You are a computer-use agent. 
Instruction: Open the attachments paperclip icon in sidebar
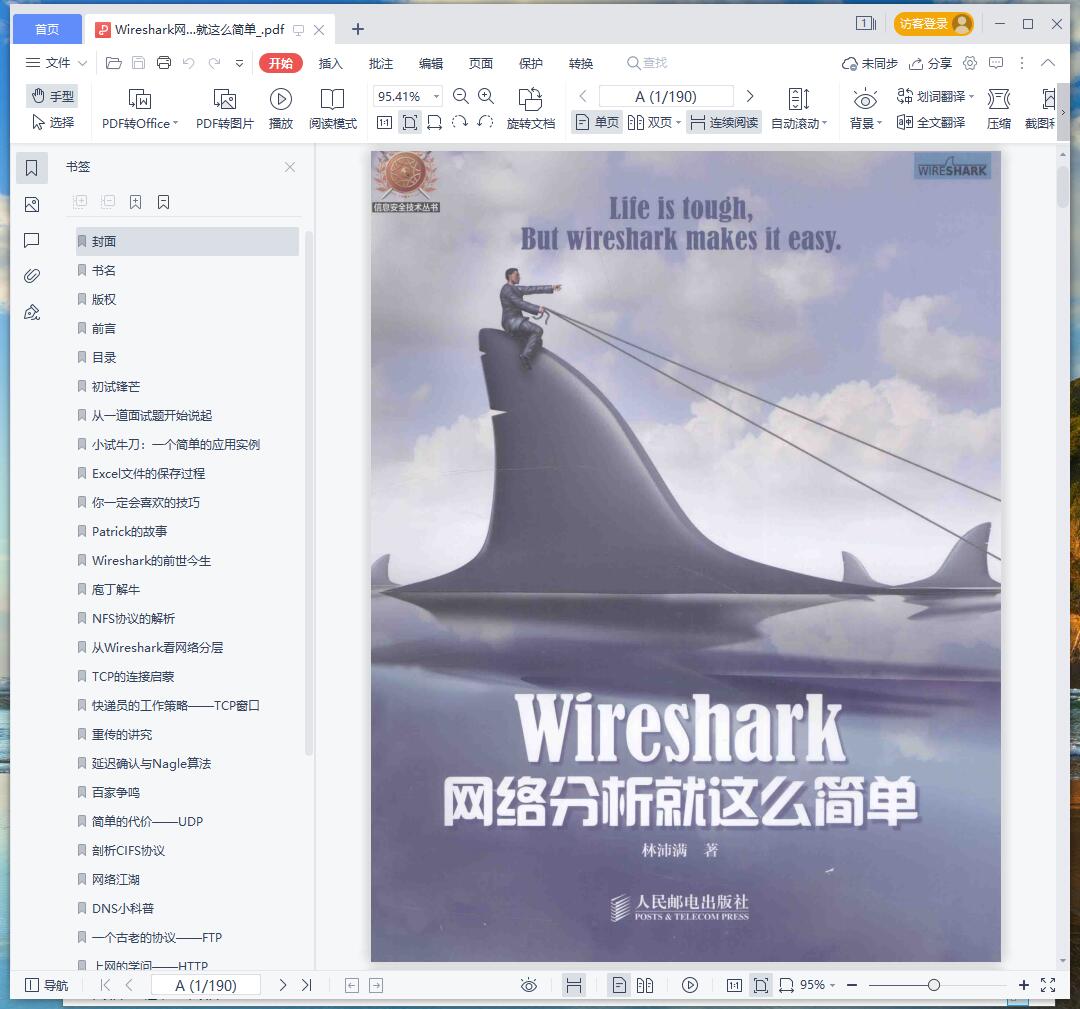(x=32, y=276)
